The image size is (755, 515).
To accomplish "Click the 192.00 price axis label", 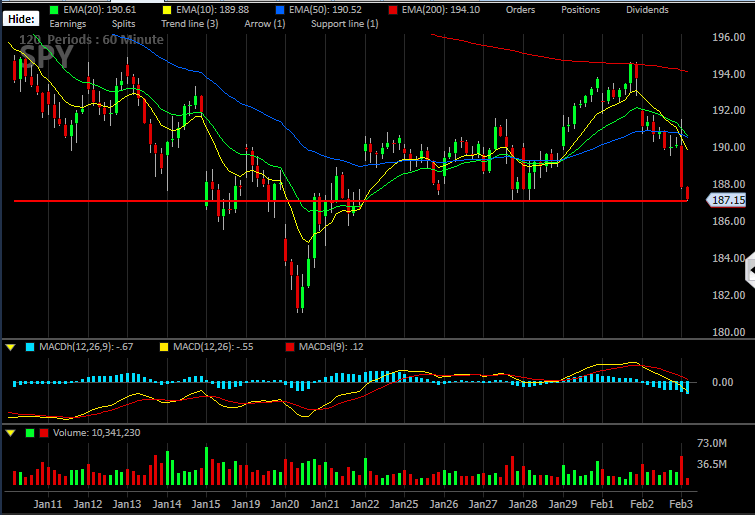I will (x=729, y=110).
